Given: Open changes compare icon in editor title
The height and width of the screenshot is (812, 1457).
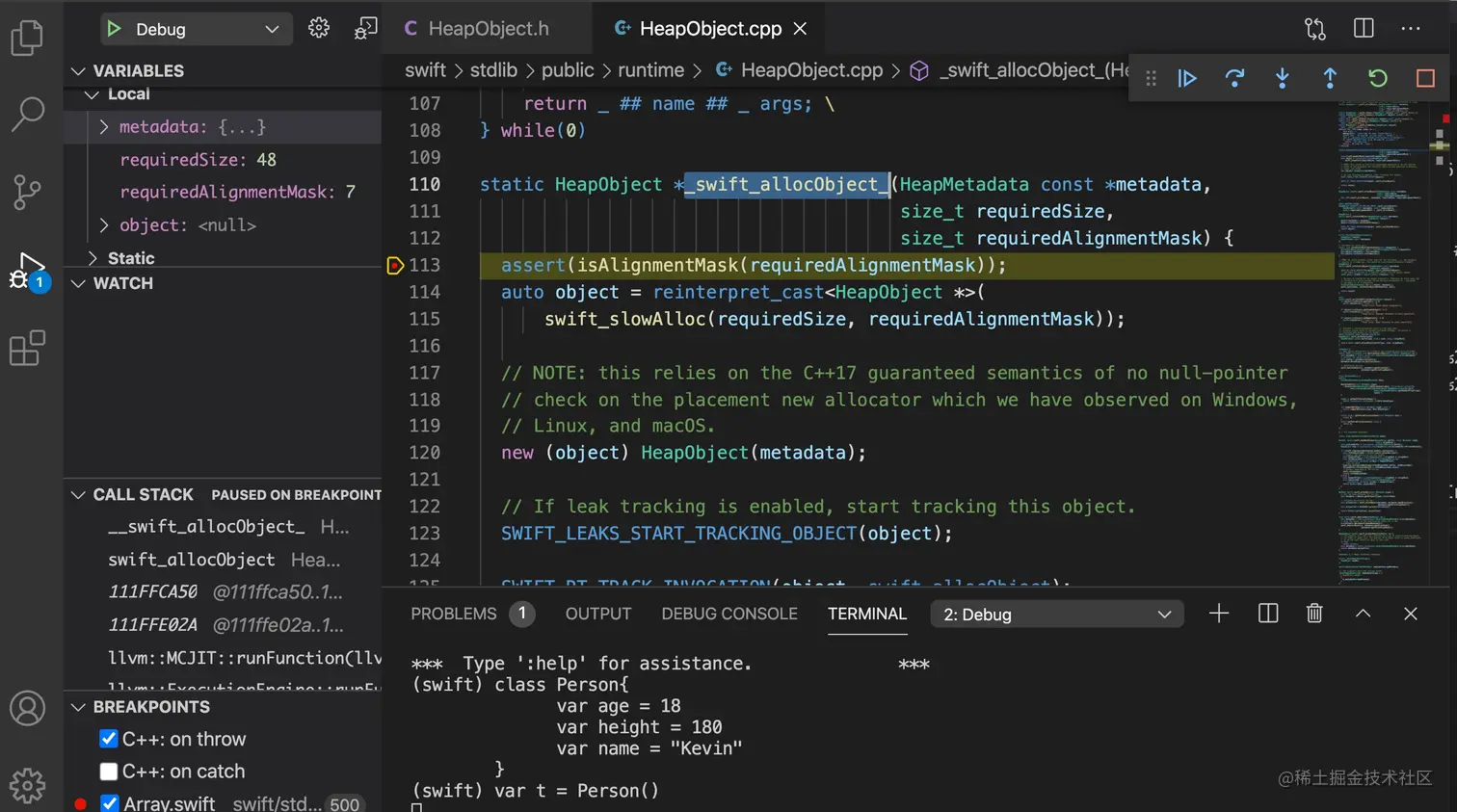Looking at the screenshot, I should click(x=1315, y=29).
